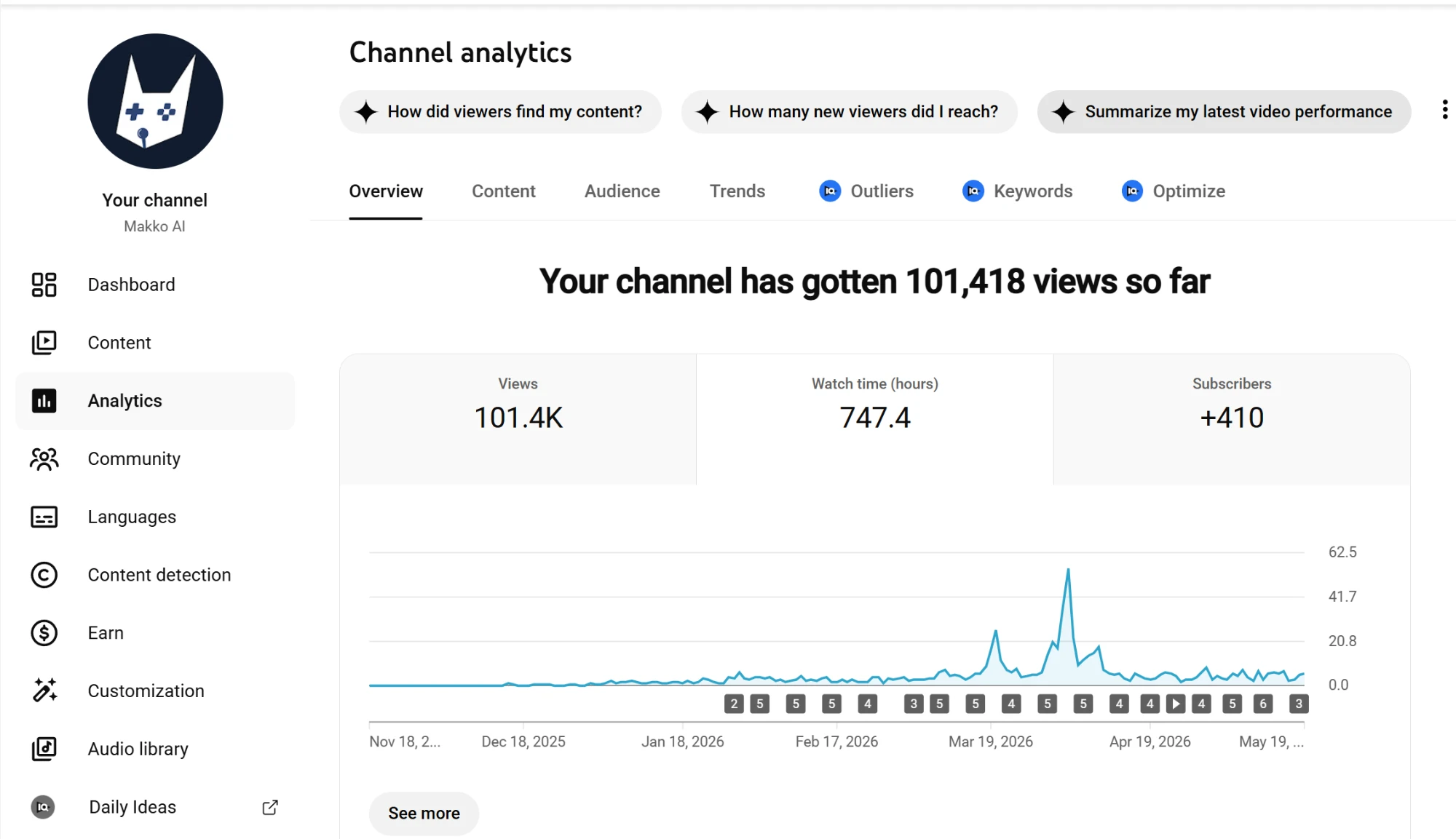
Task: Click the Analytics bar-chart icon
Action: point(44,401)
